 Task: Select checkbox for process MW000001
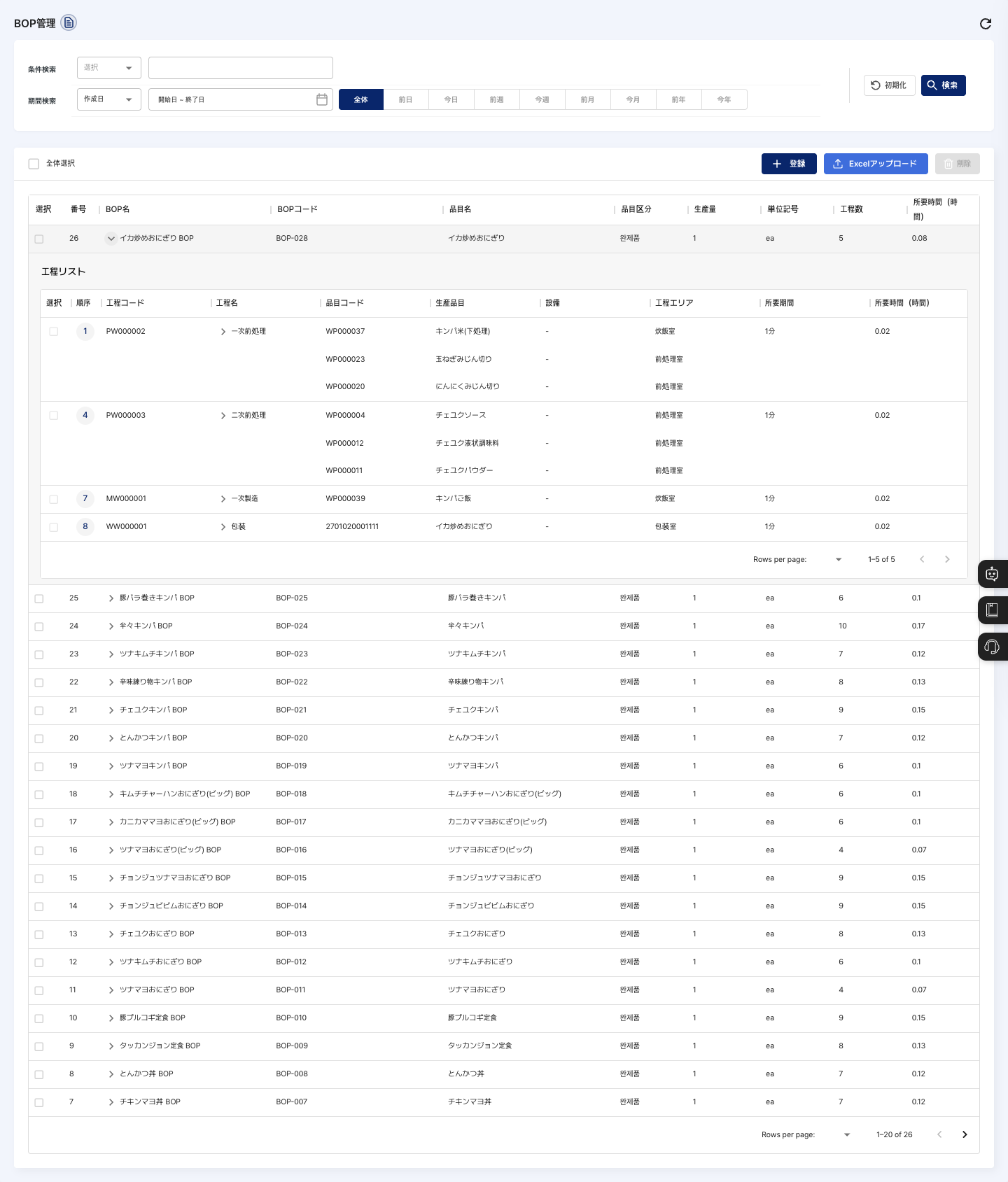[54, 499]
